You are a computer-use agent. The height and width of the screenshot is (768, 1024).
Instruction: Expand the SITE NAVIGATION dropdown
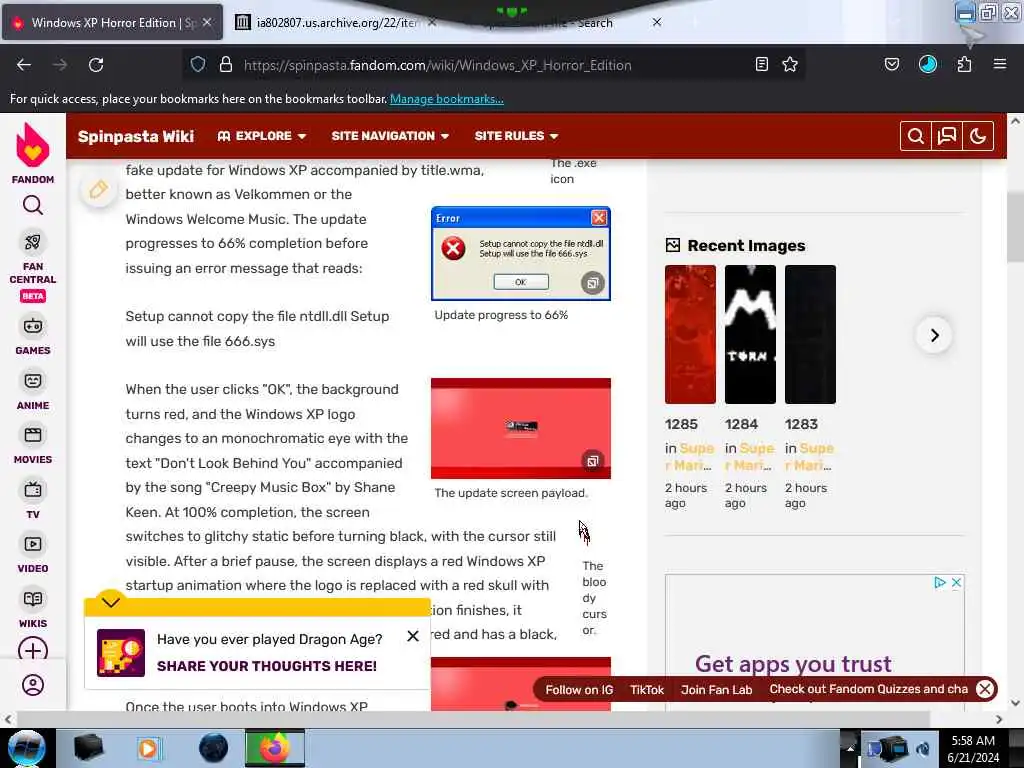point(390,136)
